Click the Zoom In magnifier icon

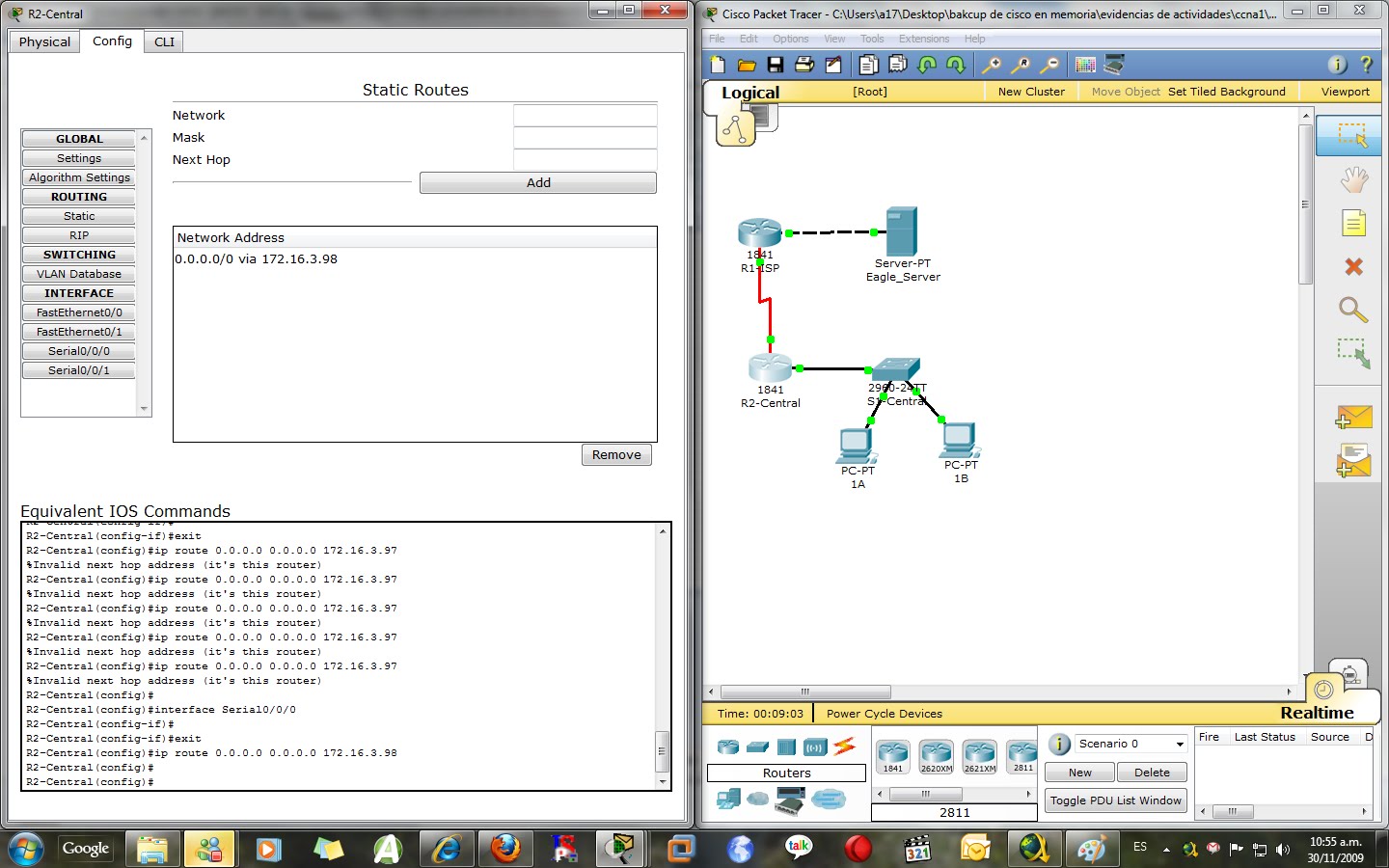click(991, 65)
